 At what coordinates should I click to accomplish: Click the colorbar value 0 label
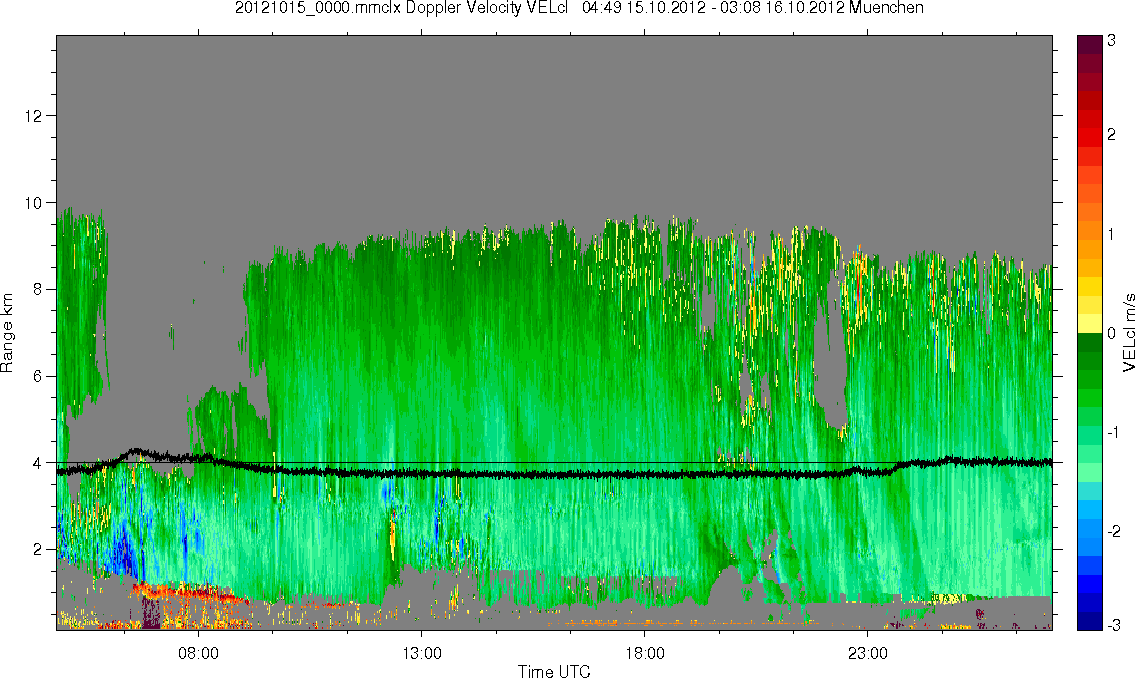[x=1112, y=334]
